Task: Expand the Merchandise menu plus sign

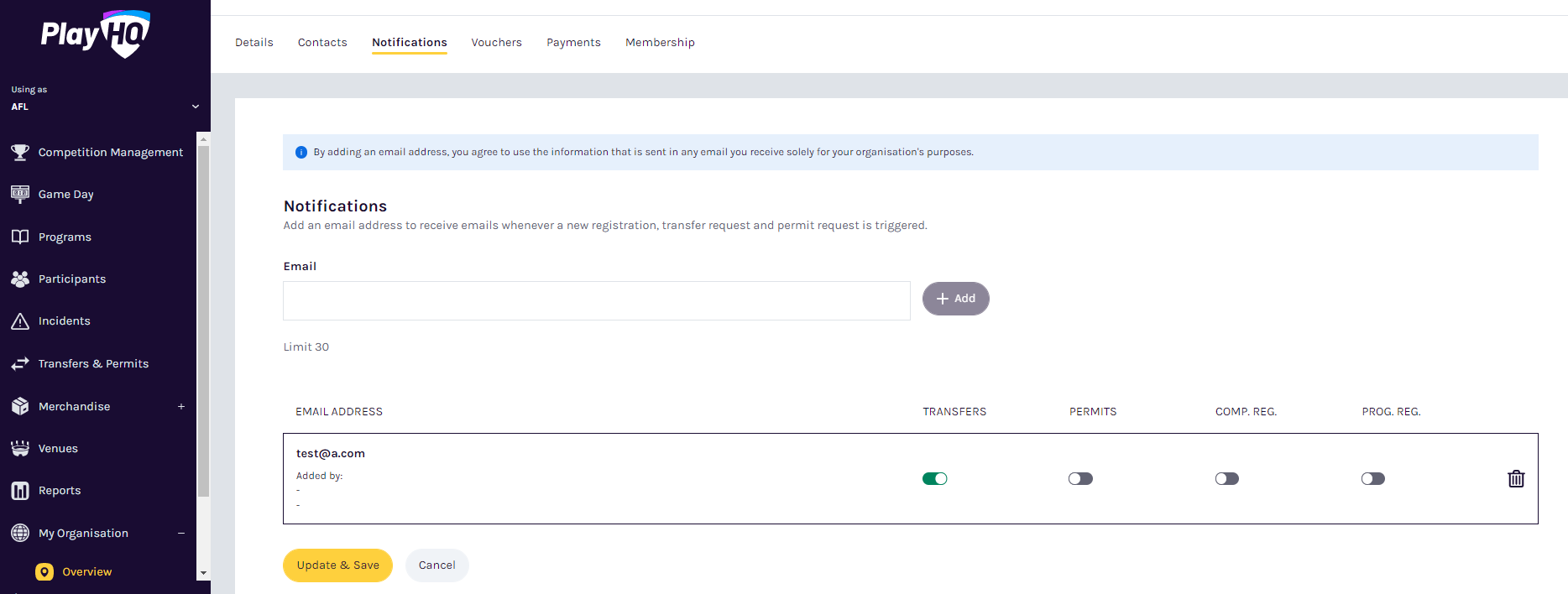Action: coord(181,407)
